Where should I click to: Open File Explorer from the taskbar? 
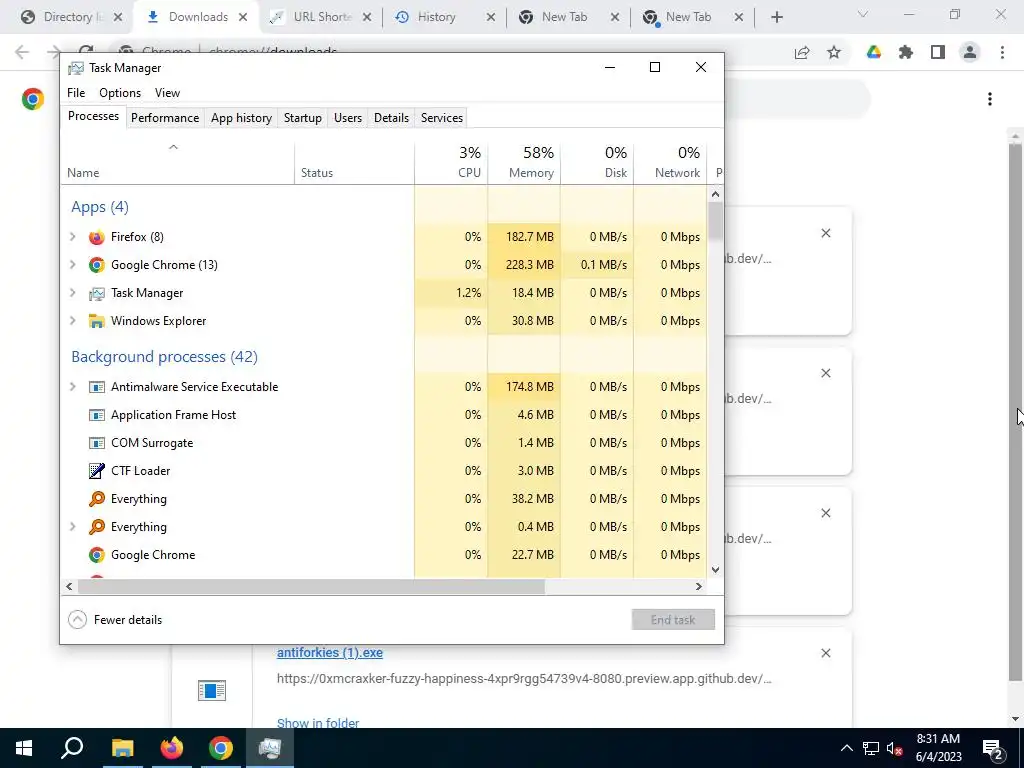123,748
